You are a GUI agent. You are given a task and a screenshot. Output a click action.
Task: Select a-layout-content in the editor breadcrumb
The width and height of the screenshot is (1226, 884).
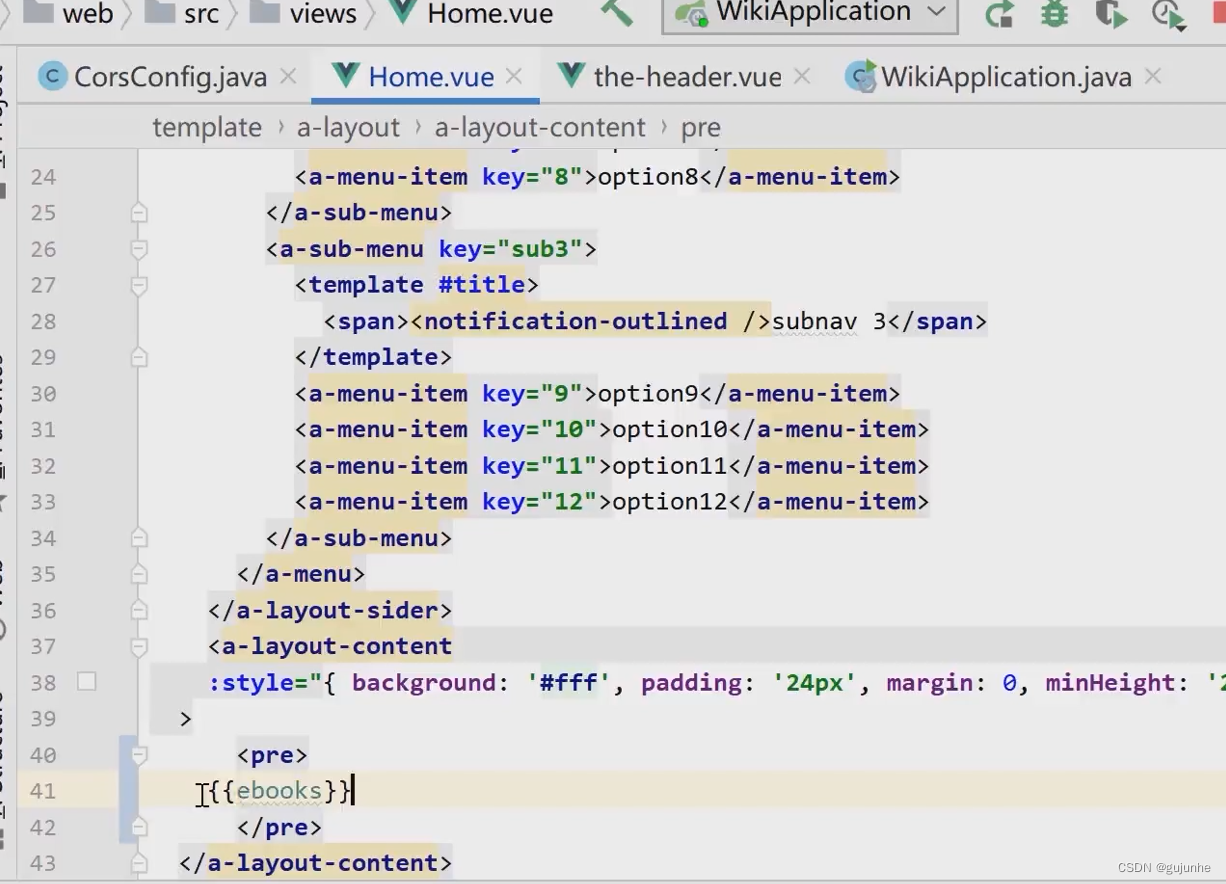click(x=540, y=128)
